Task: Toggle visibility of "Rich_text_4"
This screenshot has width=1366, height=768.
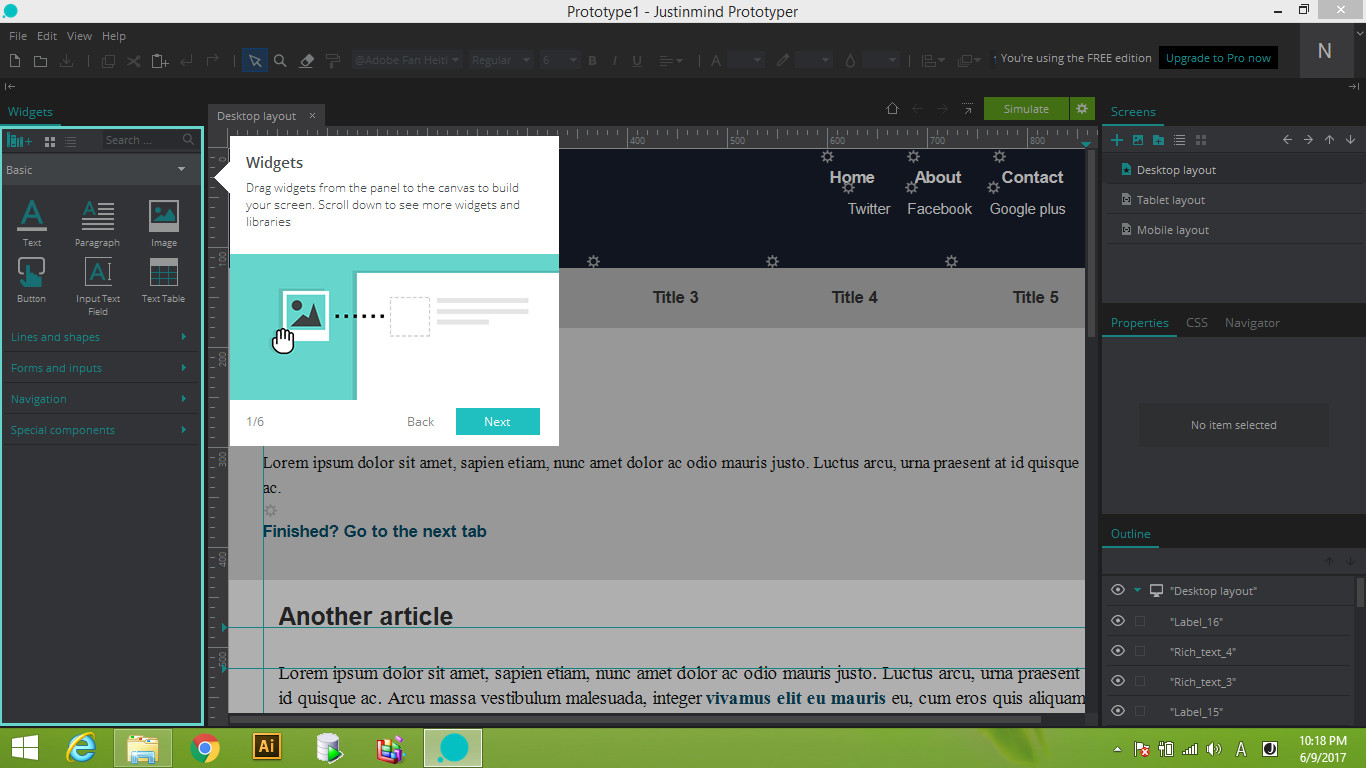Action: tap(1118, 651)
